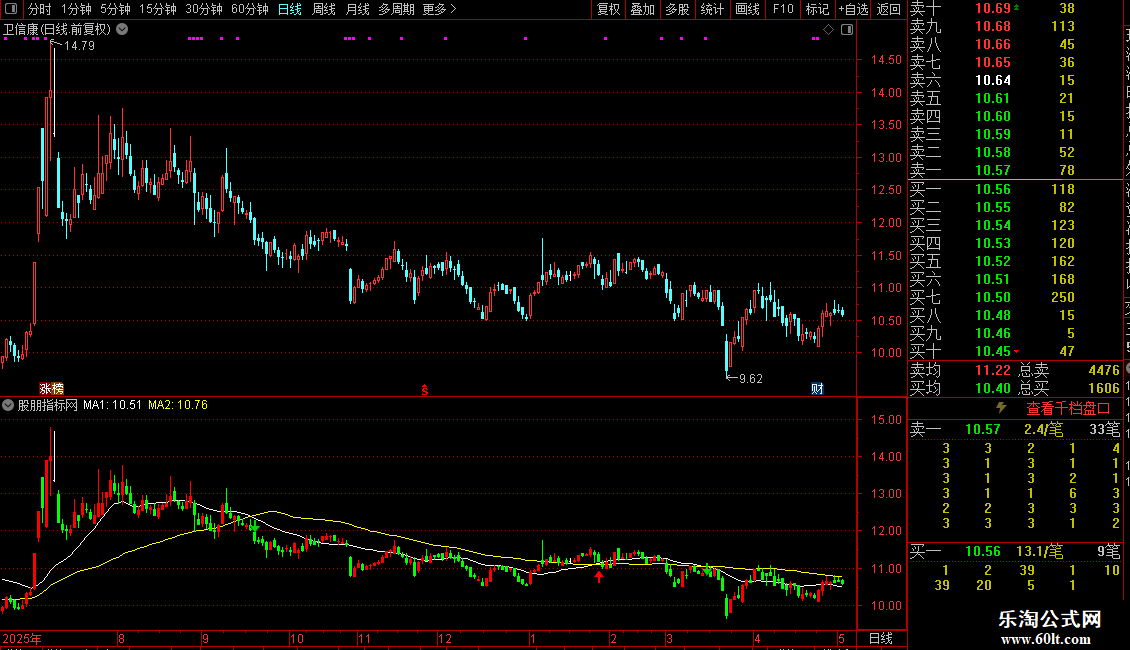
Task: Click the red buy arrow on indicator chart
Action: click(x=599, y=576)
